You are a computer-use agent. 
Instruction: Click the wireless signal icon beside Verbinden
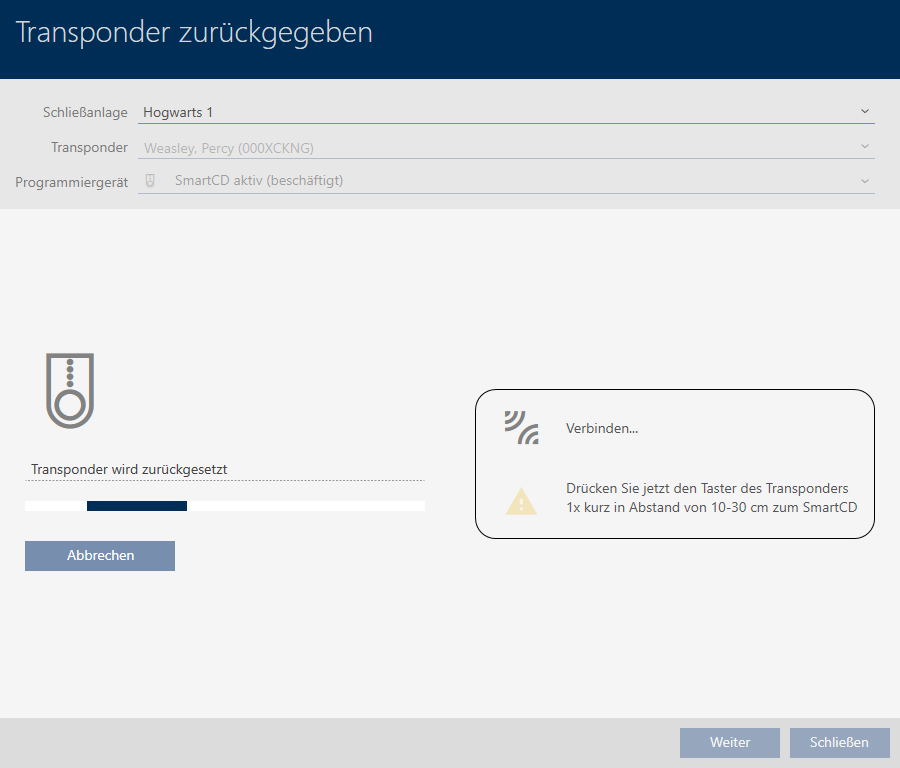[x=521, y=428]
